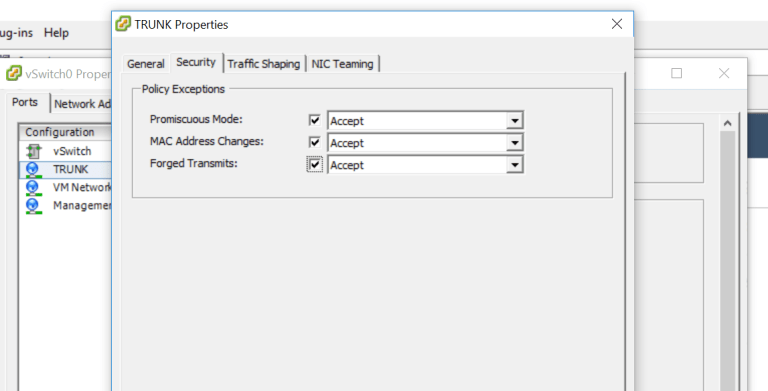Image resolution: width=768 pixels, height=391 pixels.
Task: Toggle the Forged Transmits checkbox
Action: [x=314, y=165]
